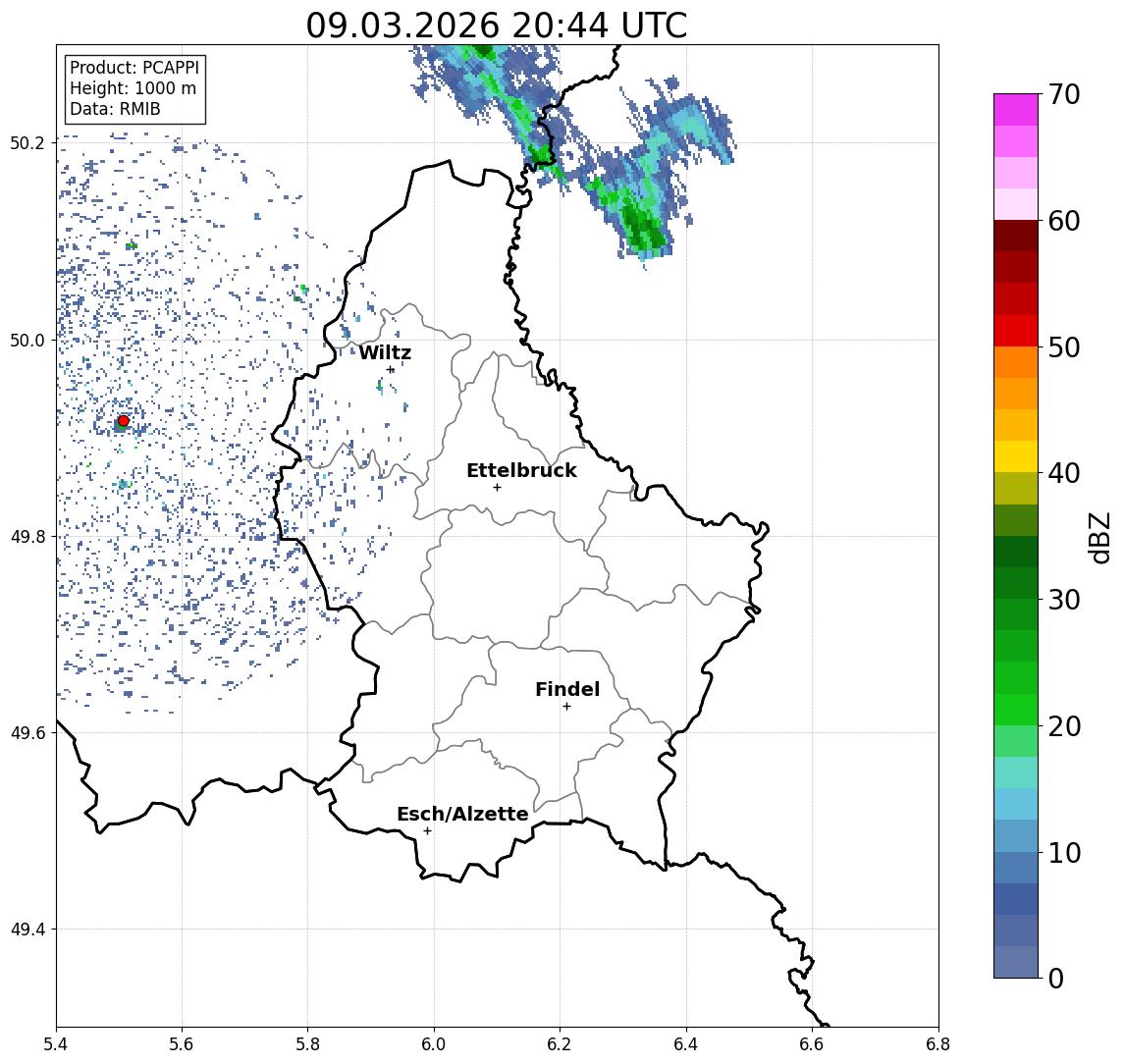
Task: Click the colorbar tick label '50'
Action: 1064,347
